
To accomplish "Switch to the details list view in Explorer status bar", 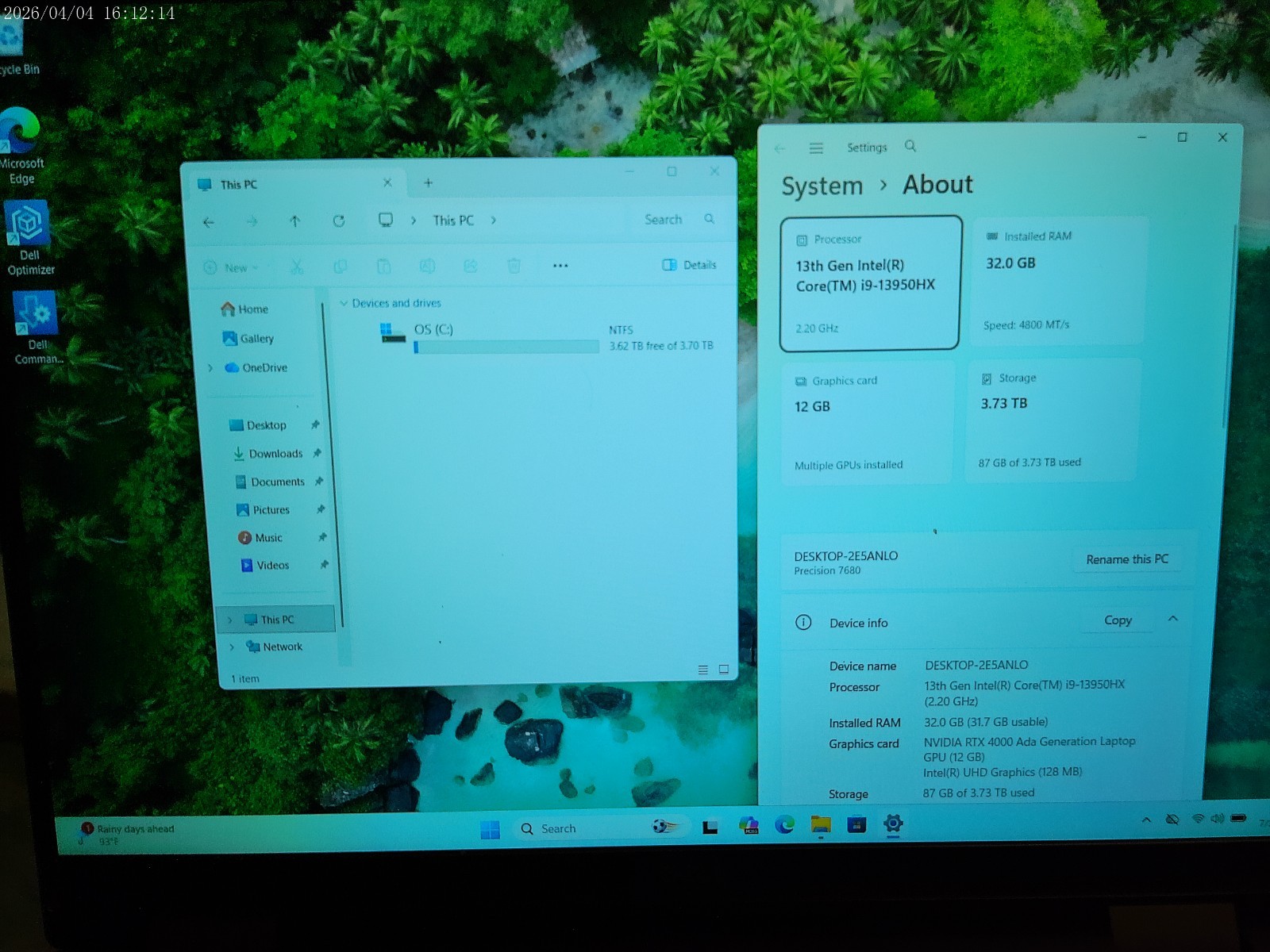I will (702, 670).
